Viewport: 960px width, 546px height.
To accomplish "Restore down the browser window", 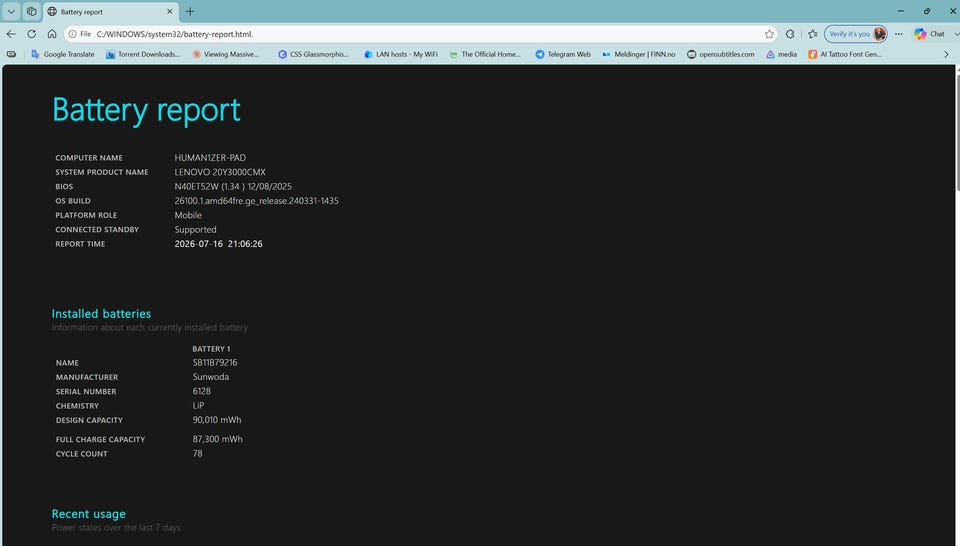I will pos(927,11).
